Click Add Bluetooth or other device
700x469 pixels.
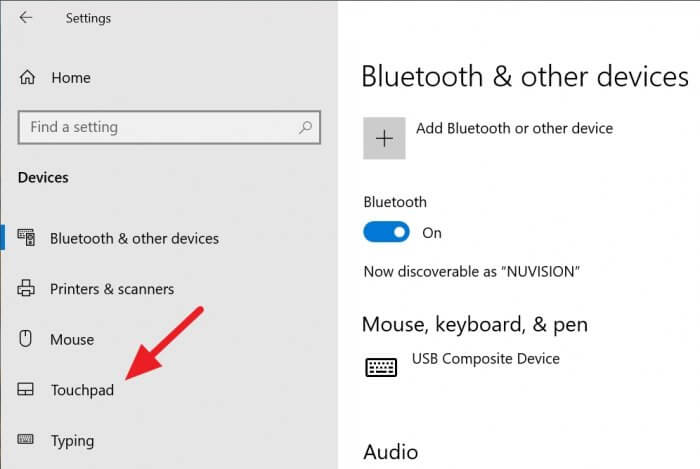514,129
